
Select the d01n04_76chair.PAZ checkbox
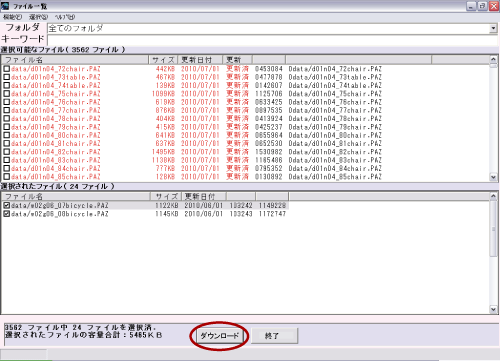(x=6, y=102)
